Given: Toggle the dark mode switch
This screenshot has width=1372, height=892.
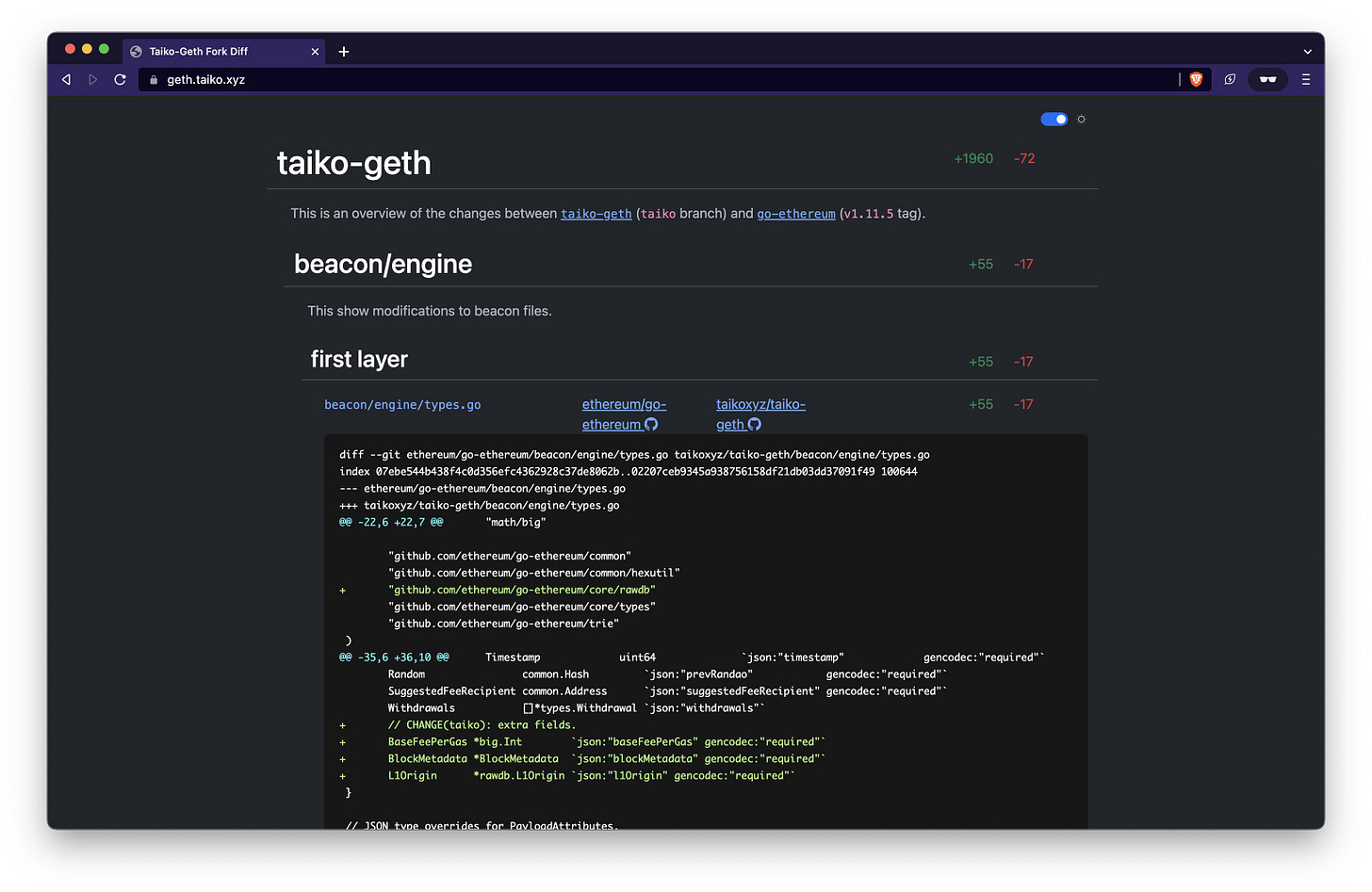Looking at the screenshot, I should [x=1053, y=119].
